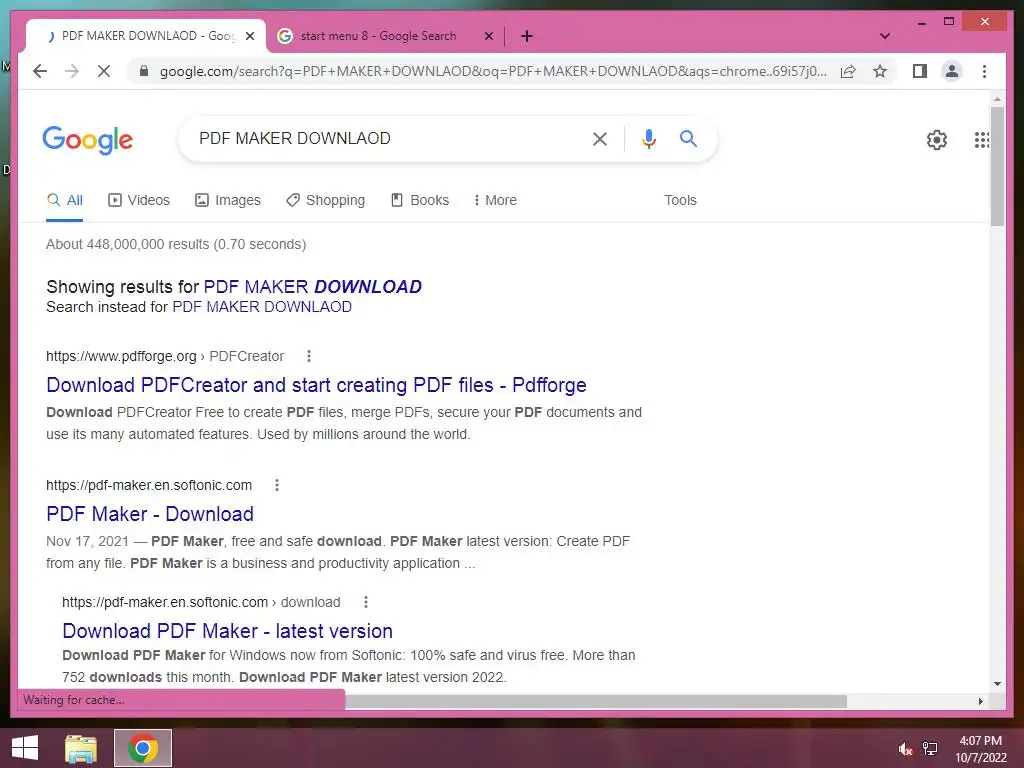Submit search with magnifier icon
This screenshot has width=1024, height=768.
click(x=688, y=138)
